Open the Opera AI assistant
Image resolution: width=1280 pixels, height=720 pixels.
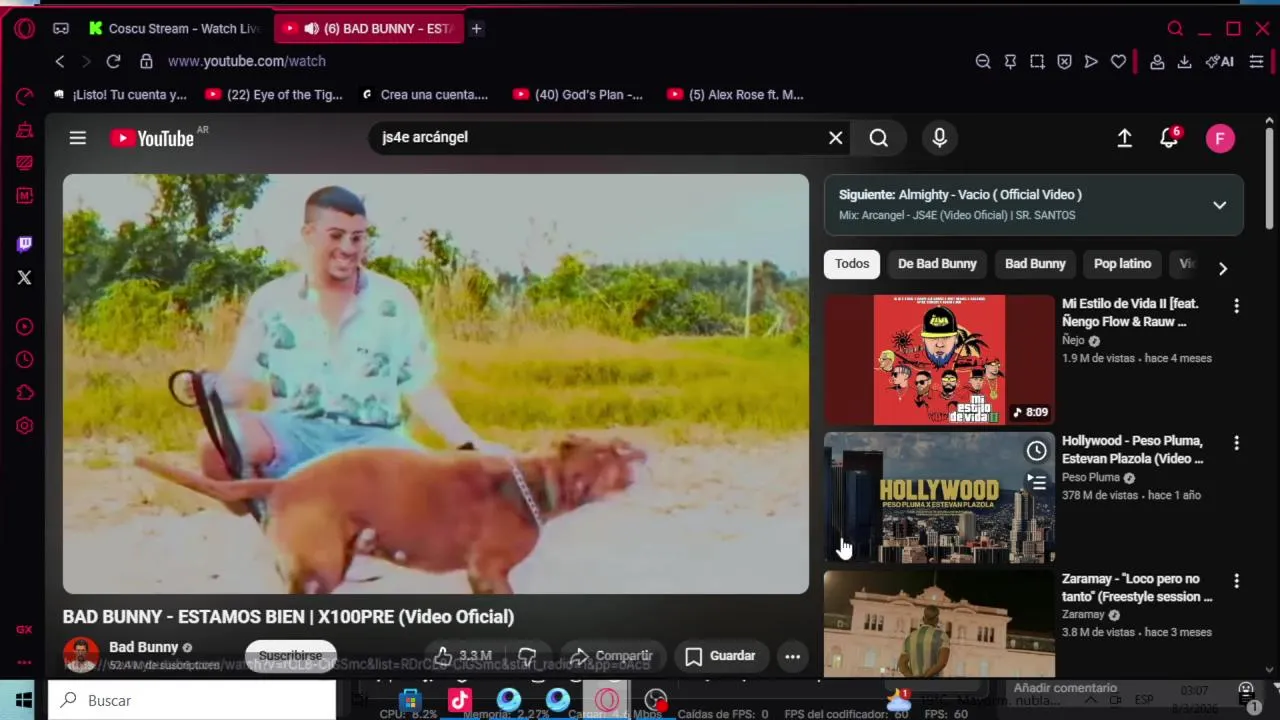[1220, 61]
